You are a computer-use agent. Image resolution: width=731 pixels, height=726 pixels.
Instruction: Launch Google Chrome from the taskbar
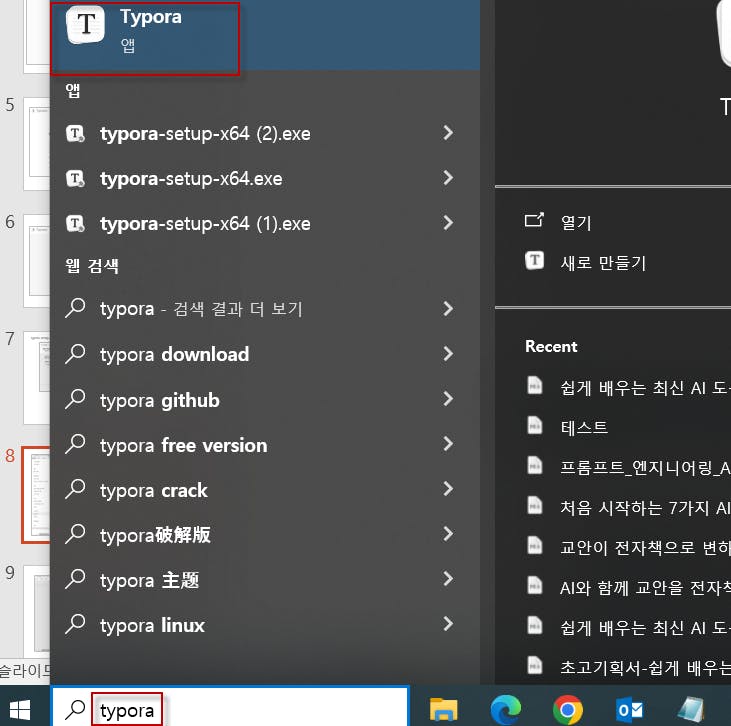[568, 710]
